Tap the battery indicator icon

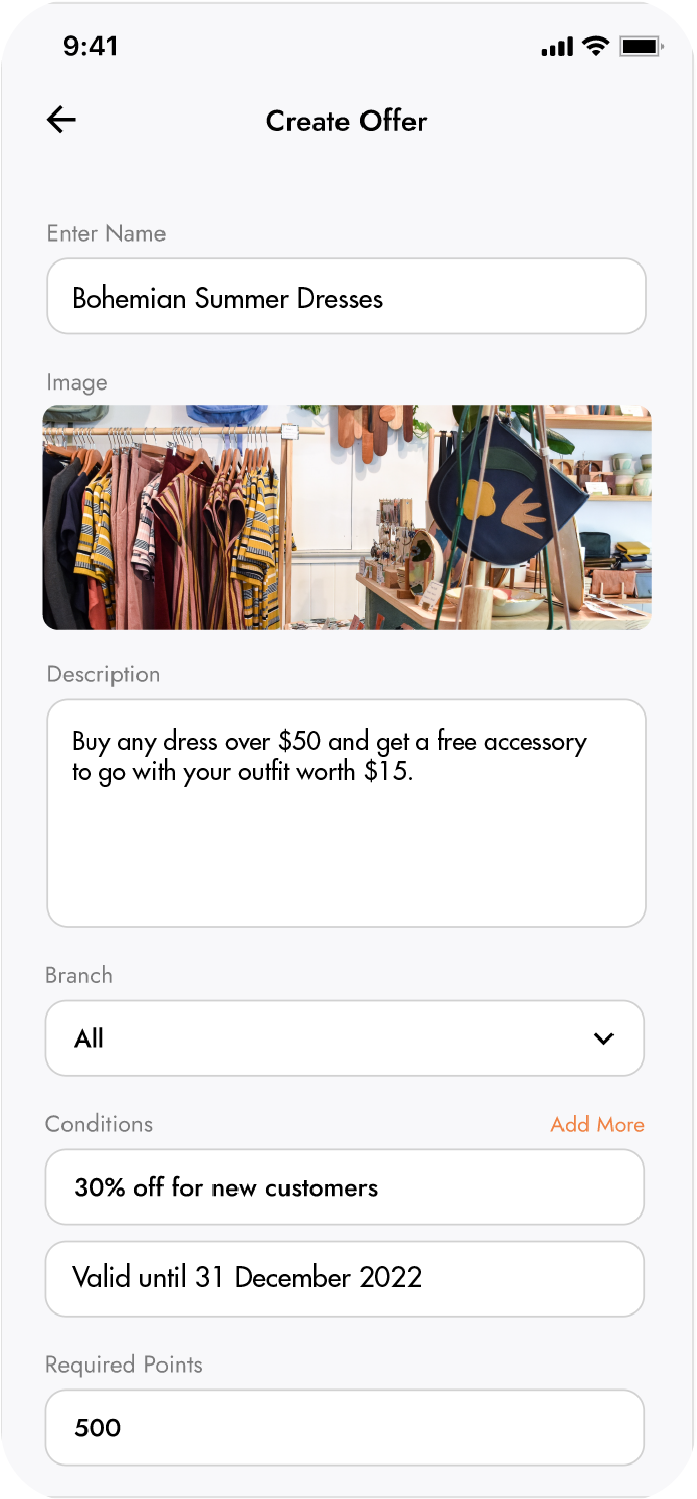coord(641,46)
